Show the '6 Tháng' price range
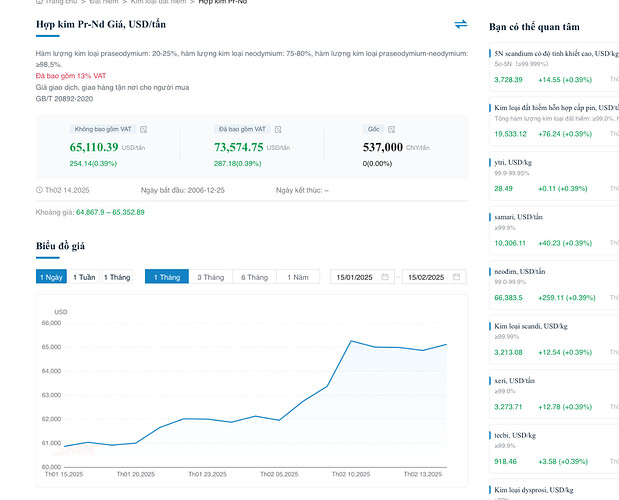 (254, 277)
